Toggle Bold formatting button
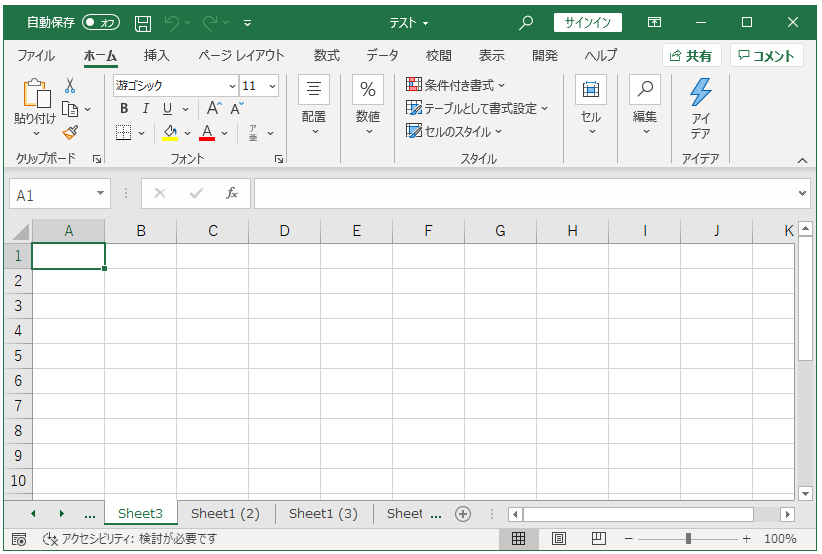The image size is (822, 554). pyautogui.click(x=124, y=109)
